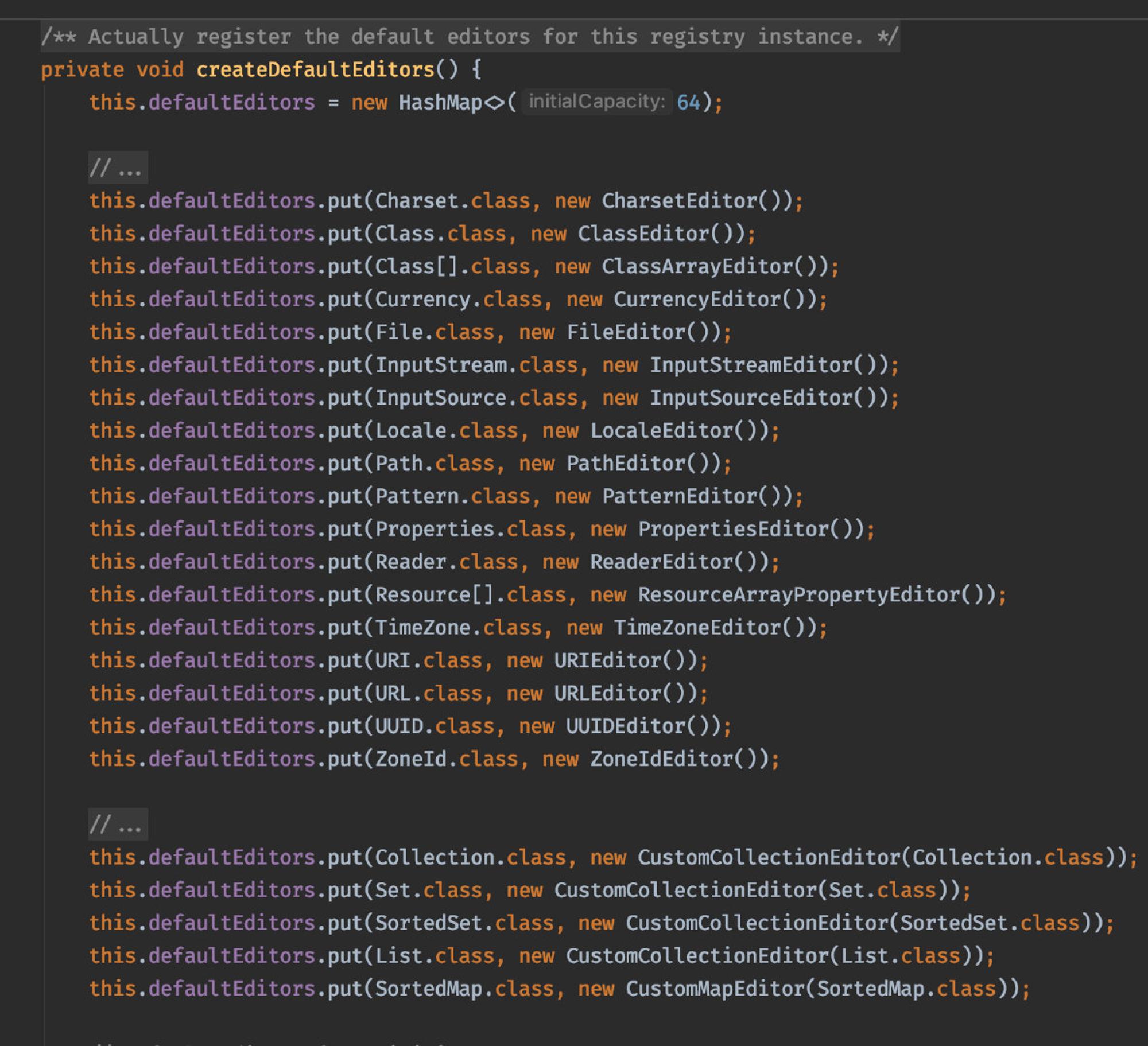Click the 'private' keyword
Screen dimensions: 1148x1046
pyautogui.click(x=83, y=70)
